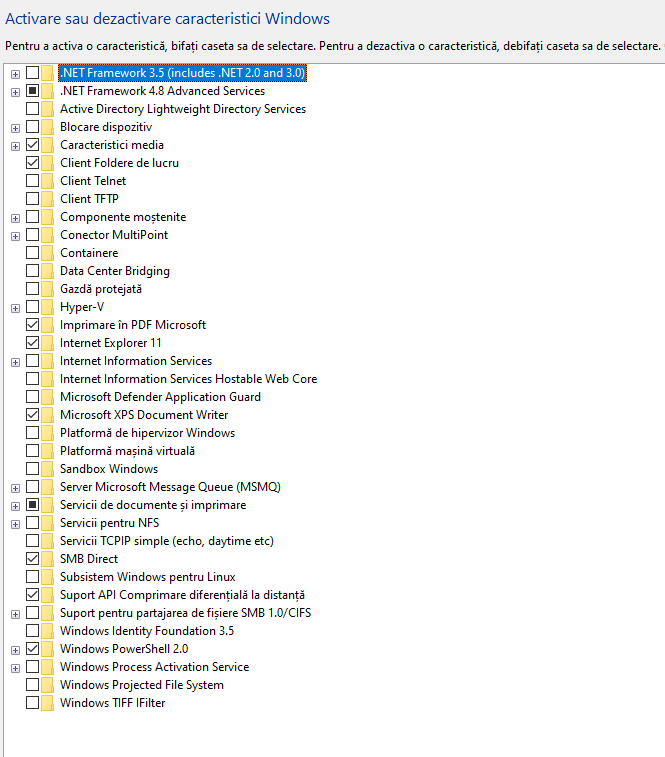Image resolution: width=665 pixels, height=757 pixels.
Task: Expand the Hyper-V node
Action: coord(15,308)
